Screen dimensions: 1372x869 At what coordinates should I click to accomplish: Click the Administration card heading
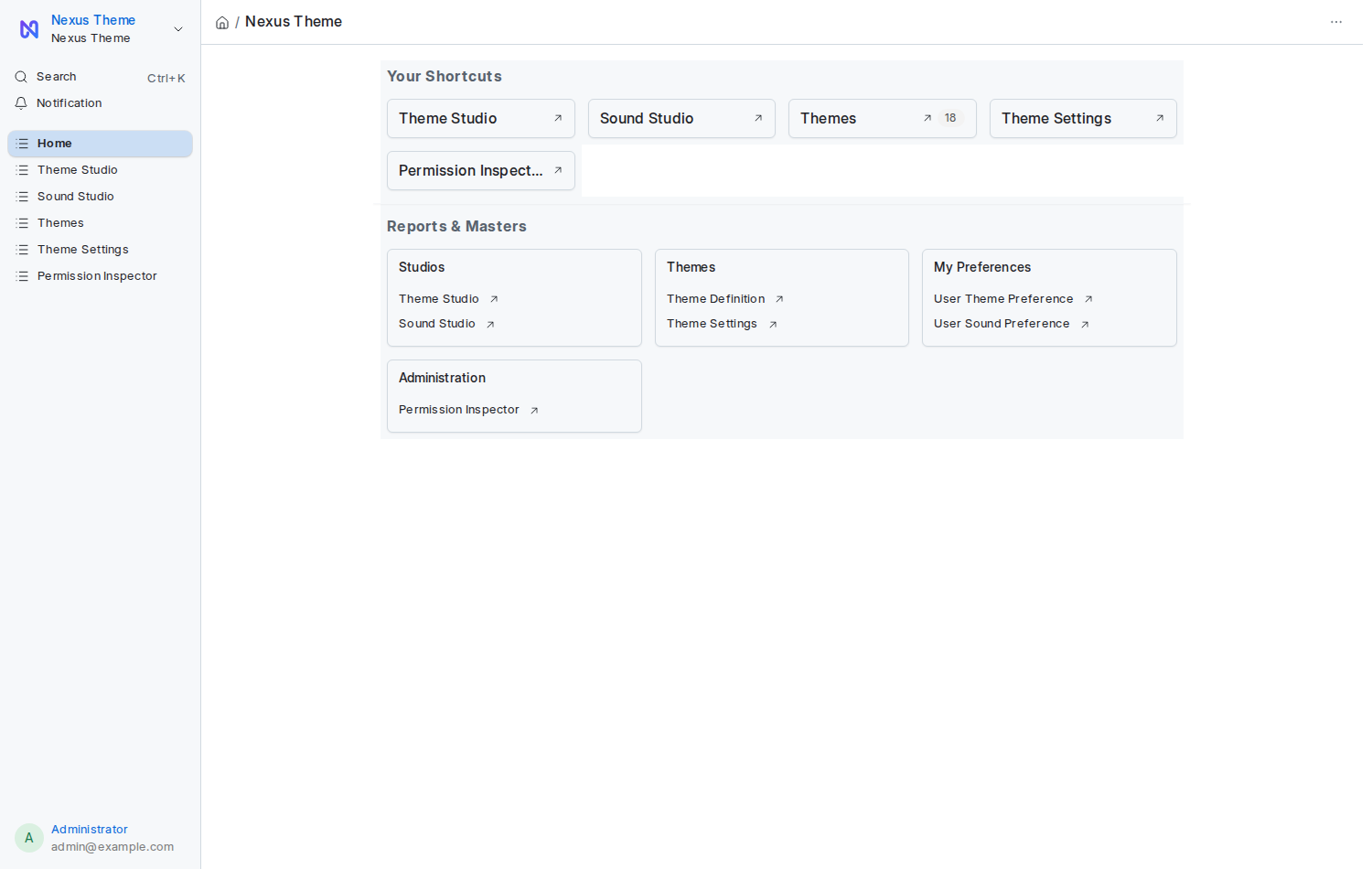click(x=442, y=378)
